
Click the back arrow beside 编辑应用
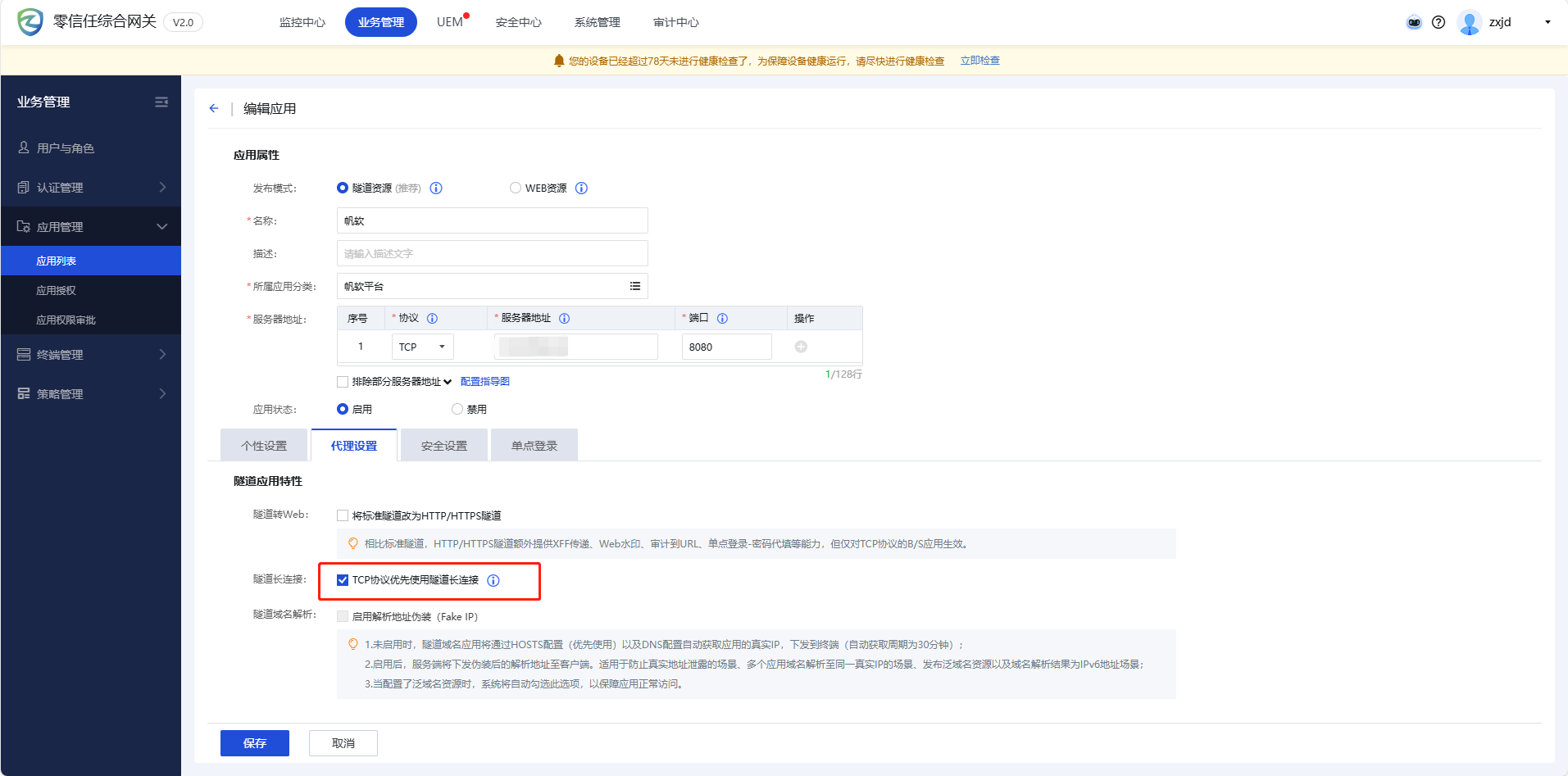click(214, 108)
